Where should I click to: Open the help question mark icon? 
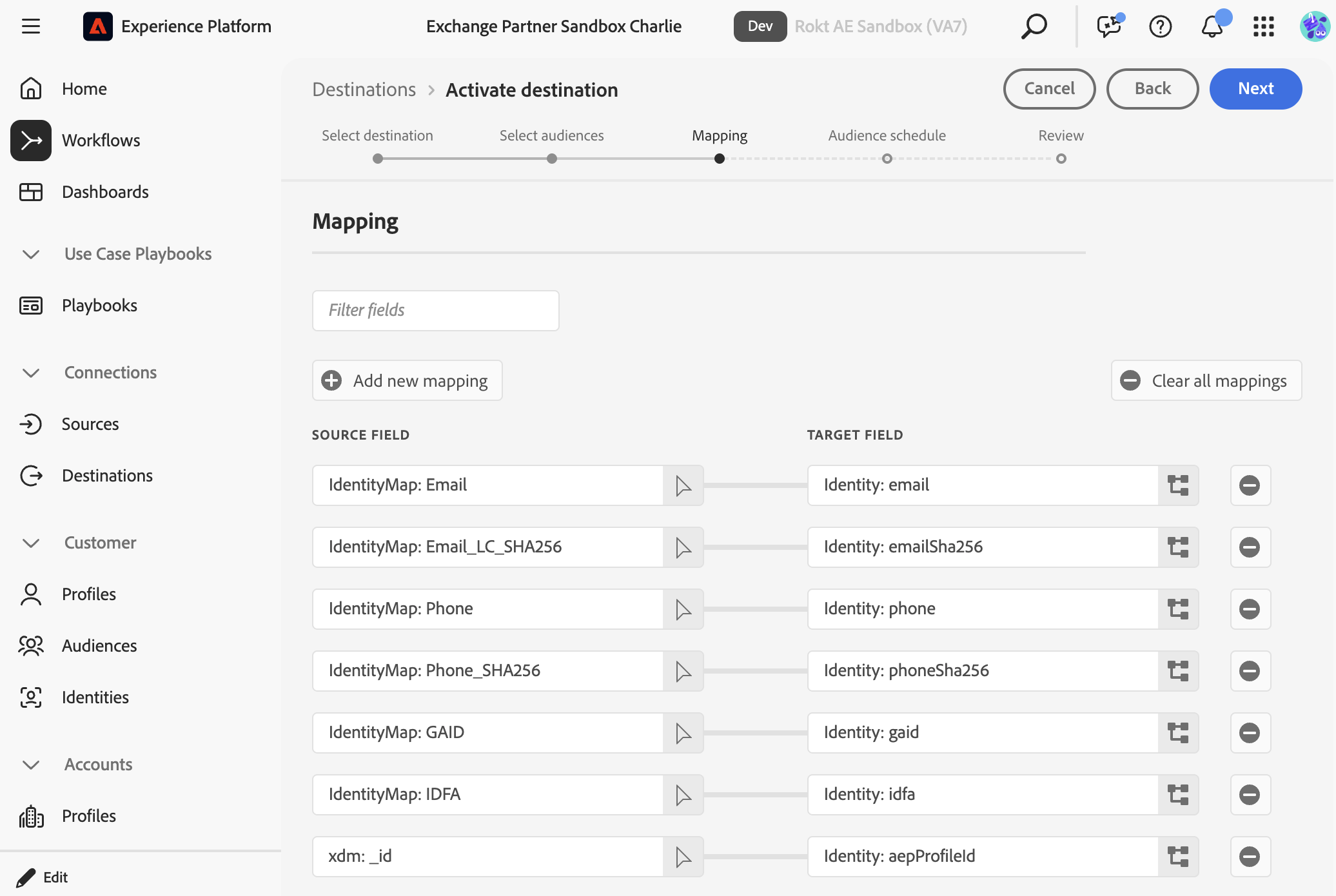pyautogui.click(x=1160, y=26)
